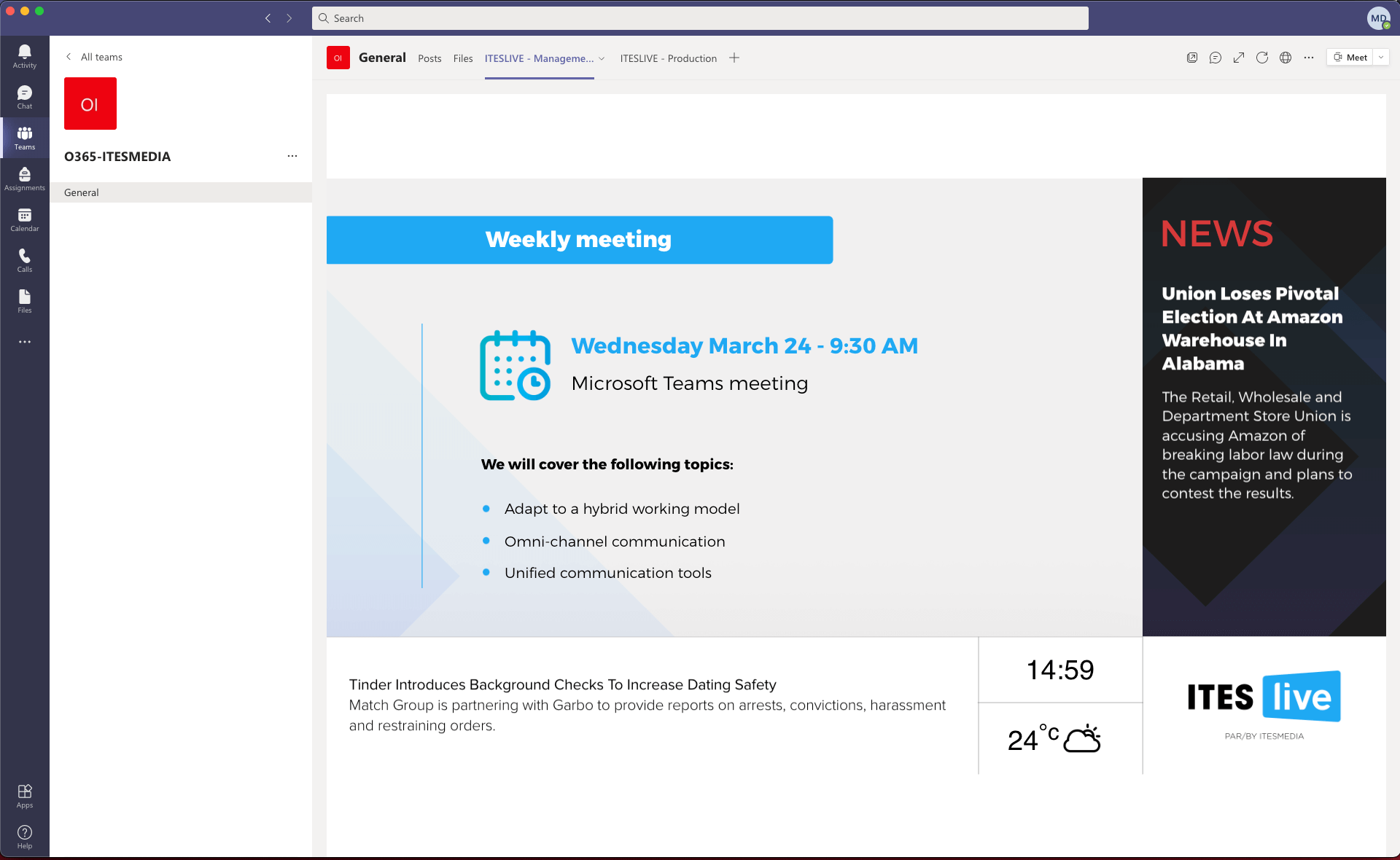Viewport: 1400px width, 860px height.
Task: Open the Activity feed
Action: pyautogui.click(x=25, y=56)
